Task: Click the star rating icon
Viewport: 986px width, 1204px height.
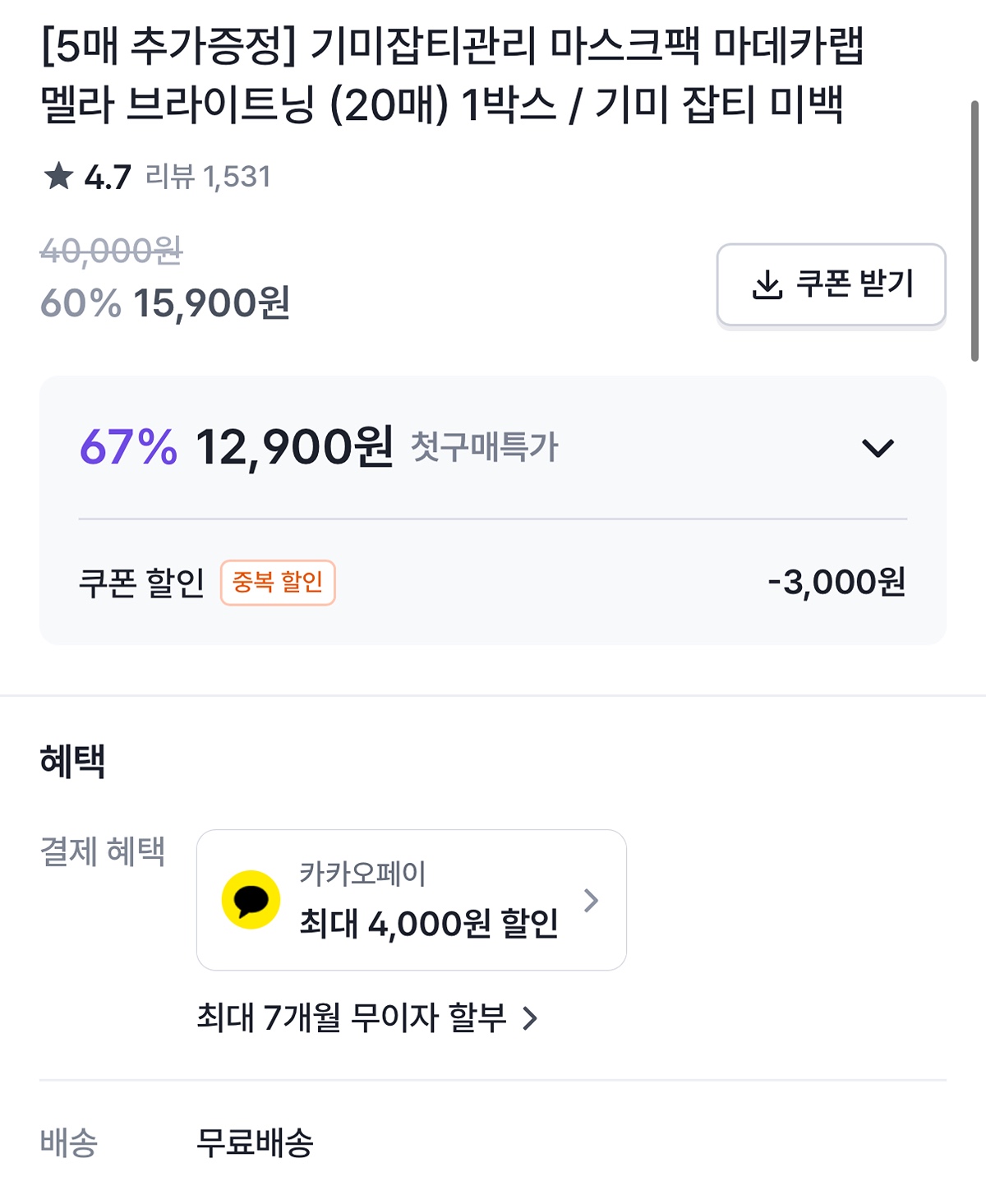Action: [x=58, y=176]
